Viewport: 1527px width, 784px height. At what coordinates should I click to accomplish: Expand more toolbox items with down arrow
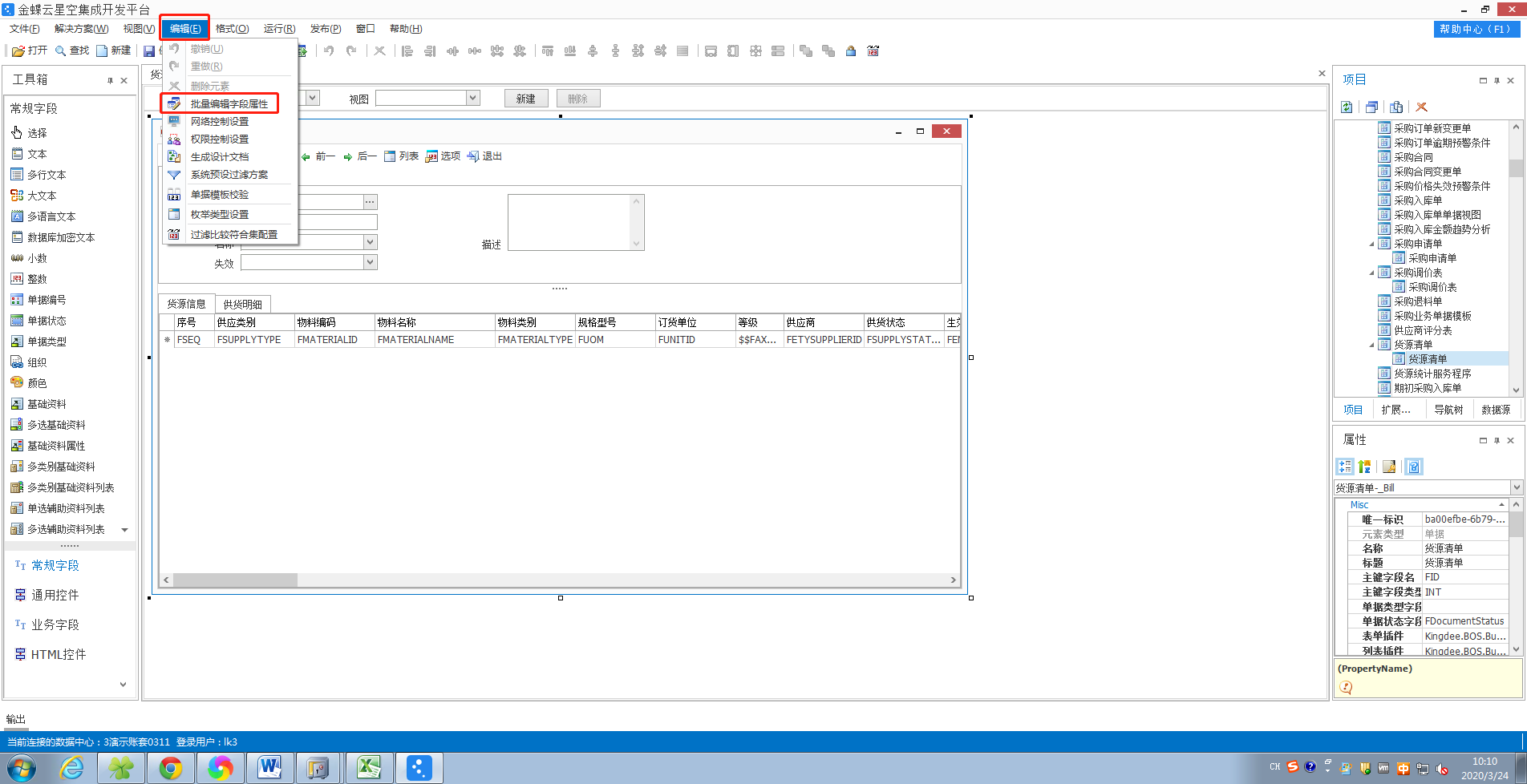click(x=124, y=529)
